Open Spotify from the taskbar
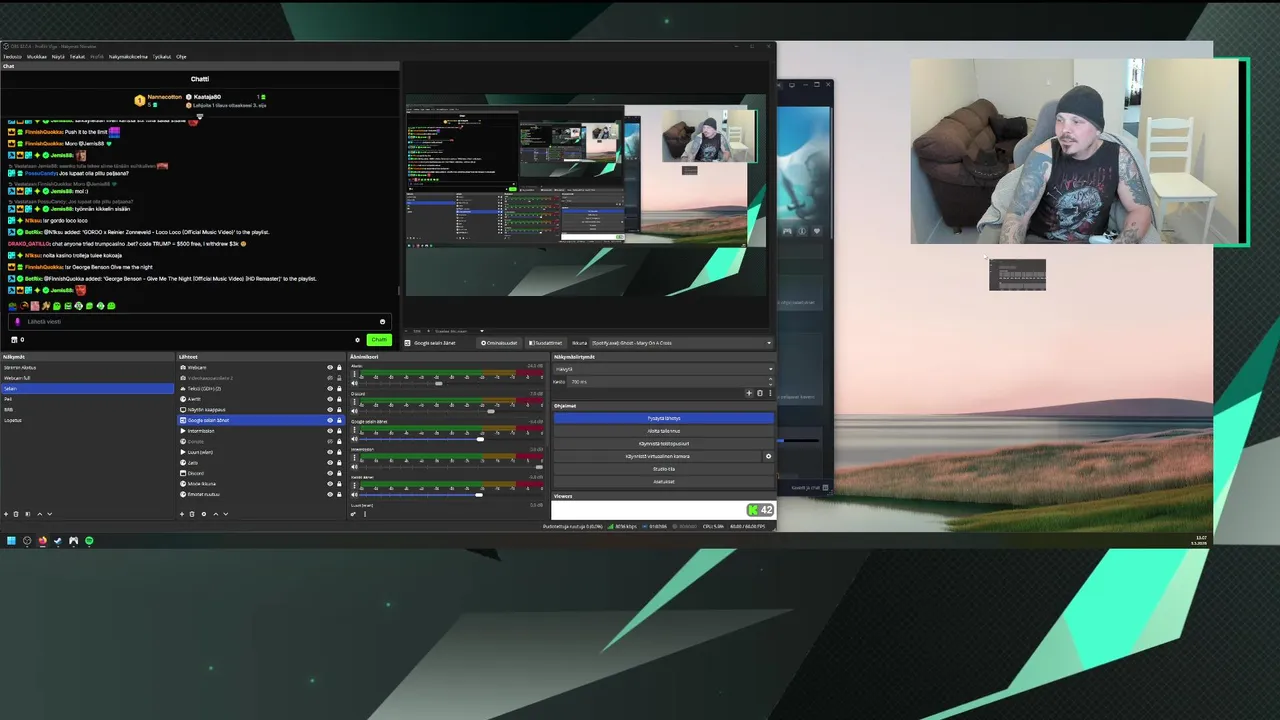Screen dimensions: 1280x720 tap(89, 540)
